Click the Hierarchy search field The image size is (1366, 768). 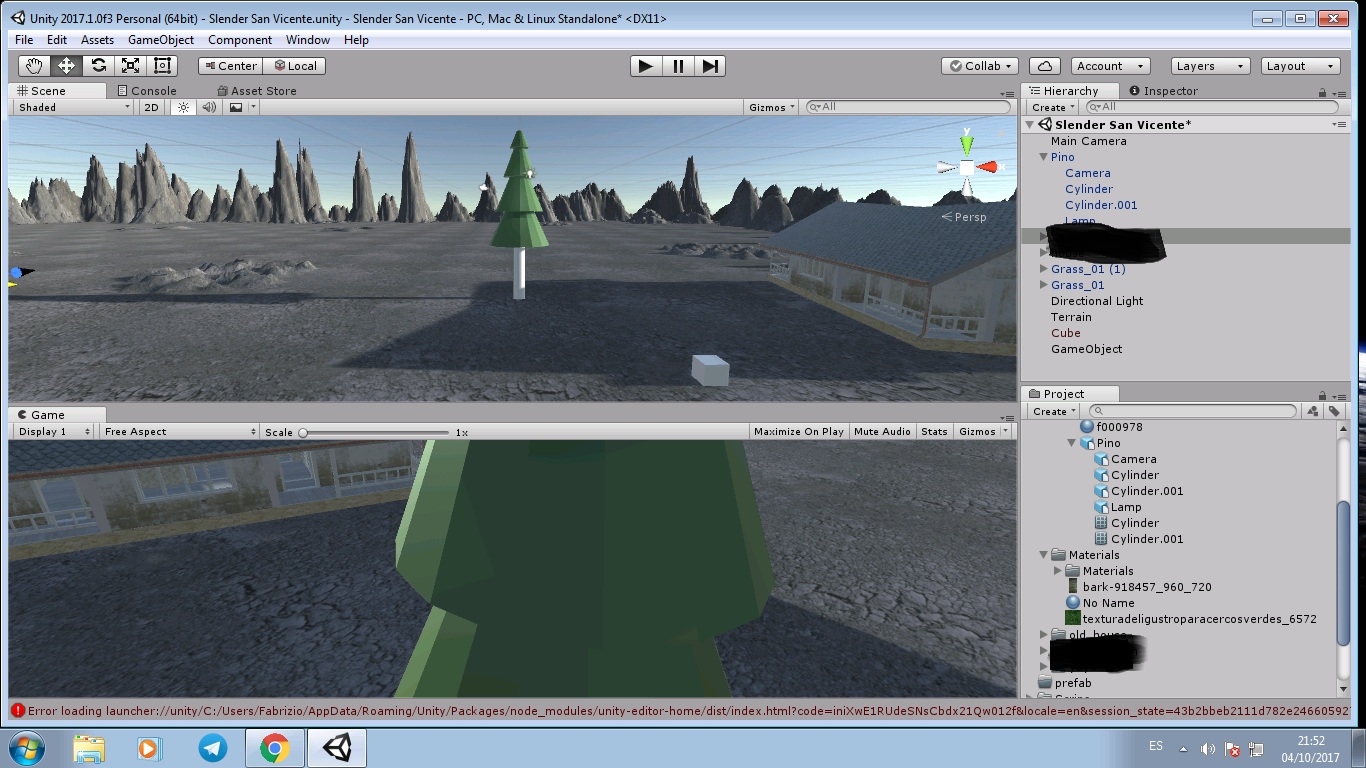click(1213, 107)
